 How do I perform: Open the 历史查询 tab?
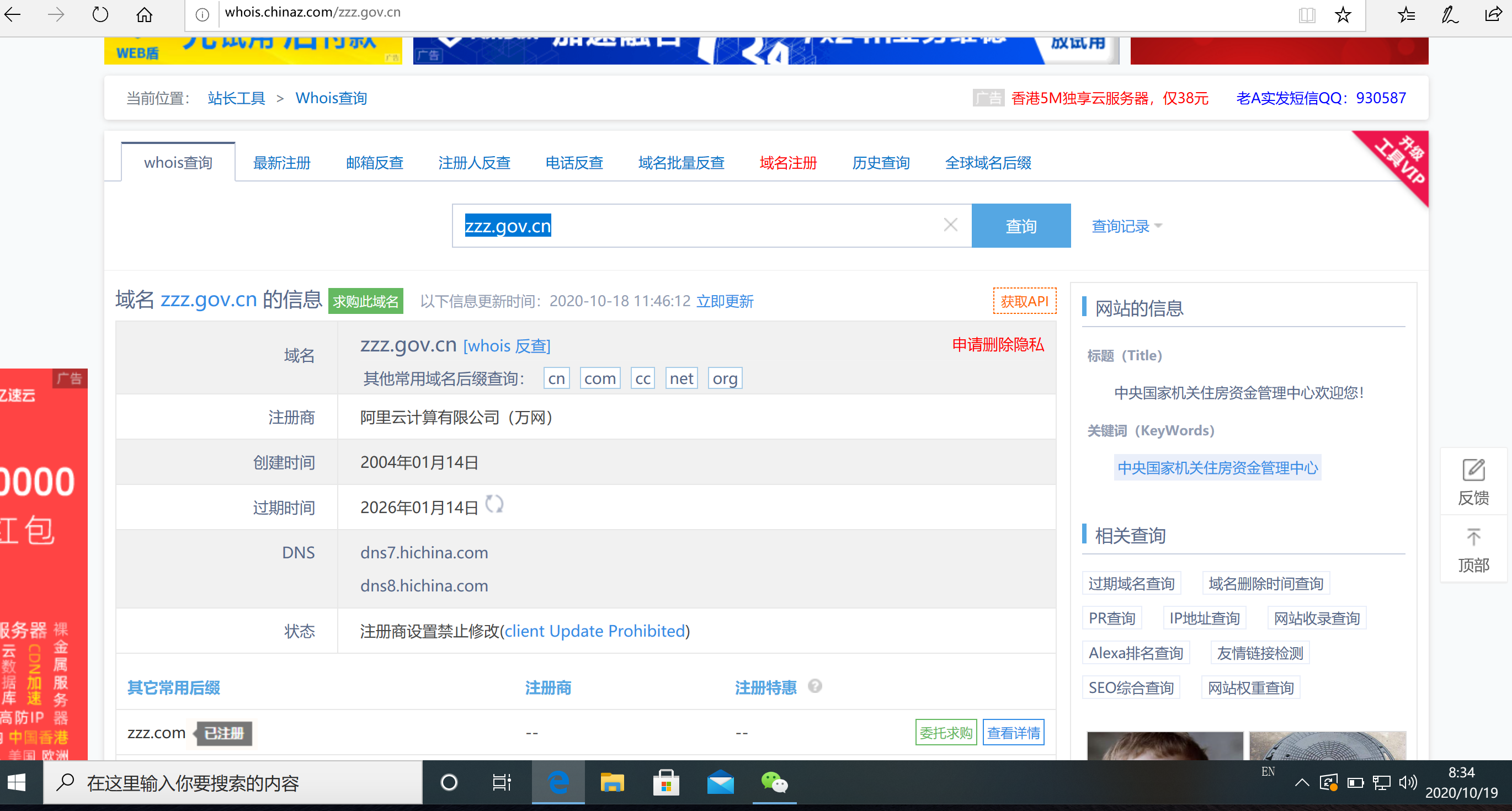(x=880, y=163)
